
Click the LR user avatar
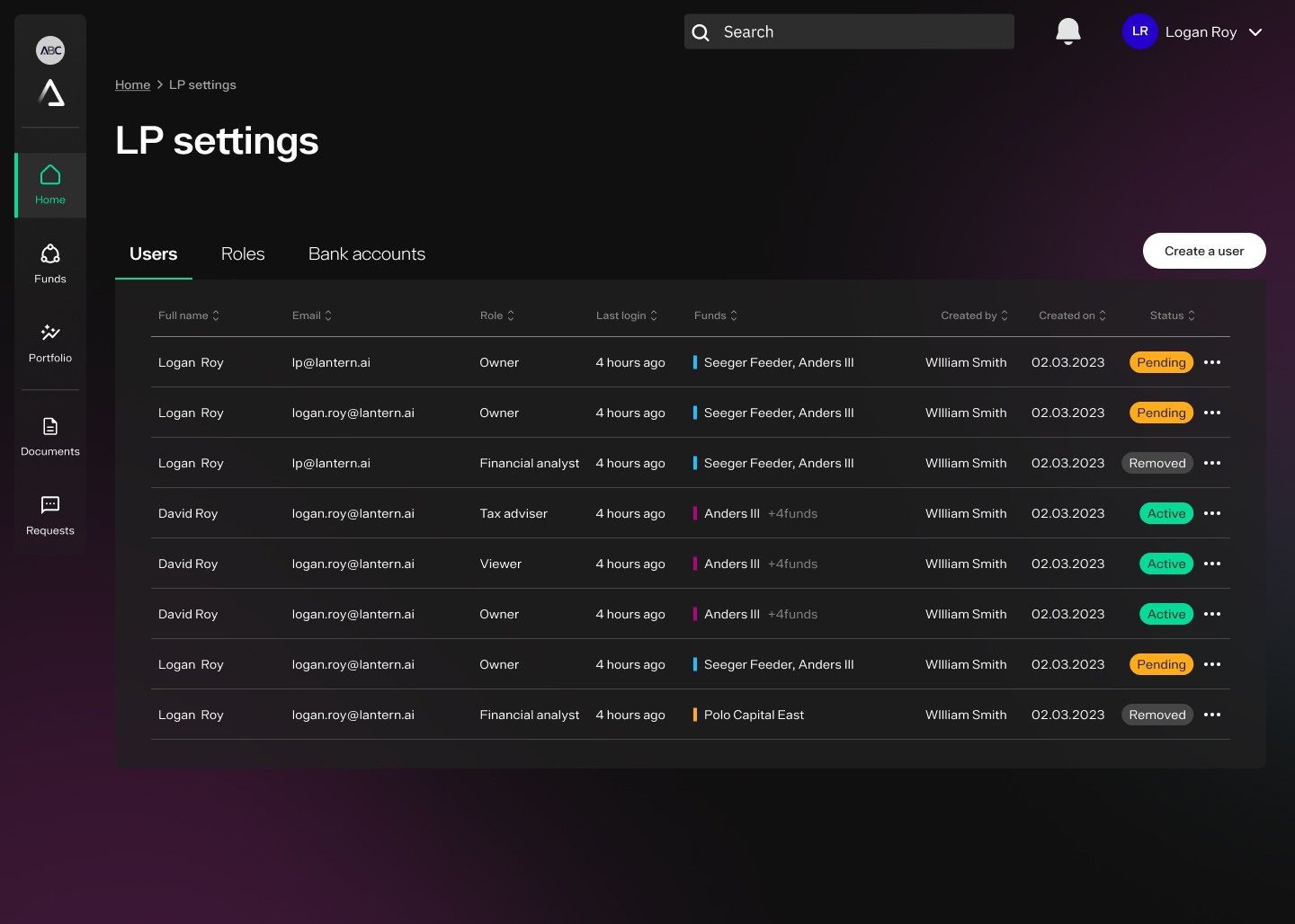click(1139, 31)
